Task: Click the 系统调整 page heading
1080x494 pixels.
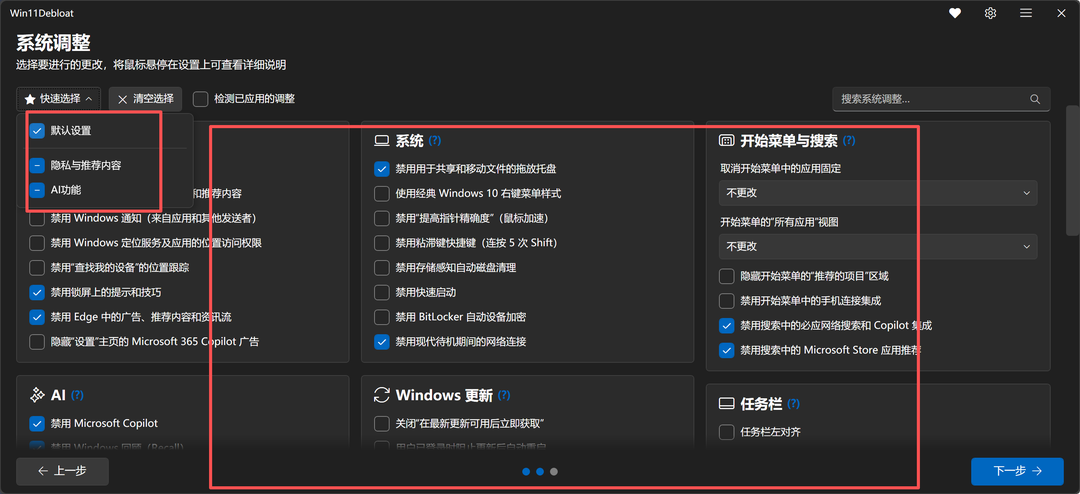Action: 53,43
